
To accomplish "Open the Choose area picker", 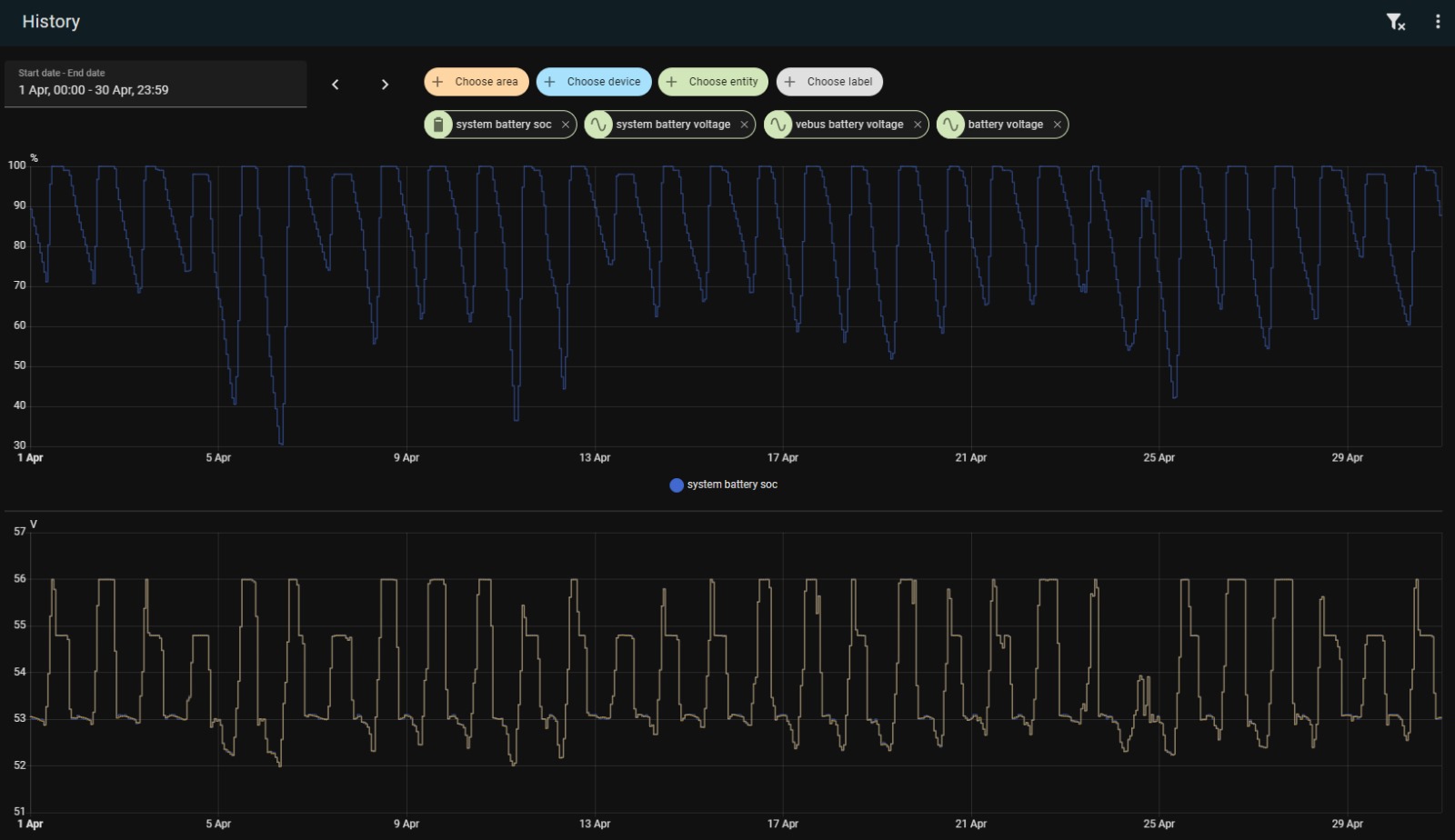I will pyautogui.click(x=477, y=82).
